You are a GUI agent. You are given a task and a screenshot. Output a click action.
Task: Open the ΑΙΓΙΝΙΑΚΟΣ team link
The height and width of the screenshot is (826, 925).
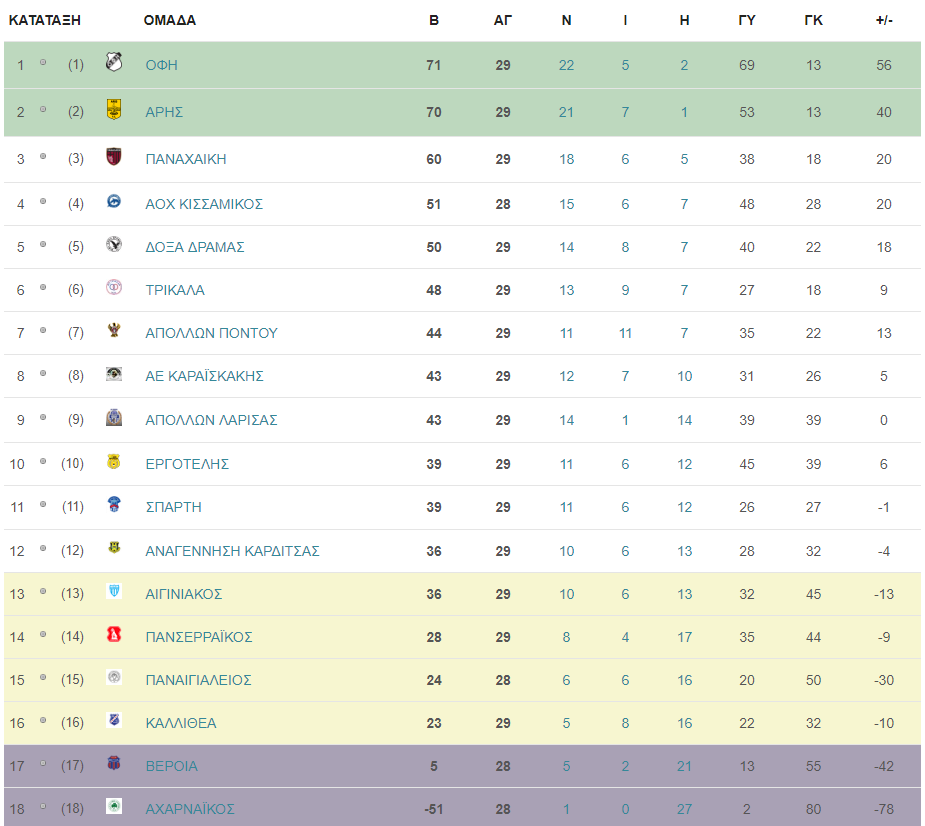184,594
